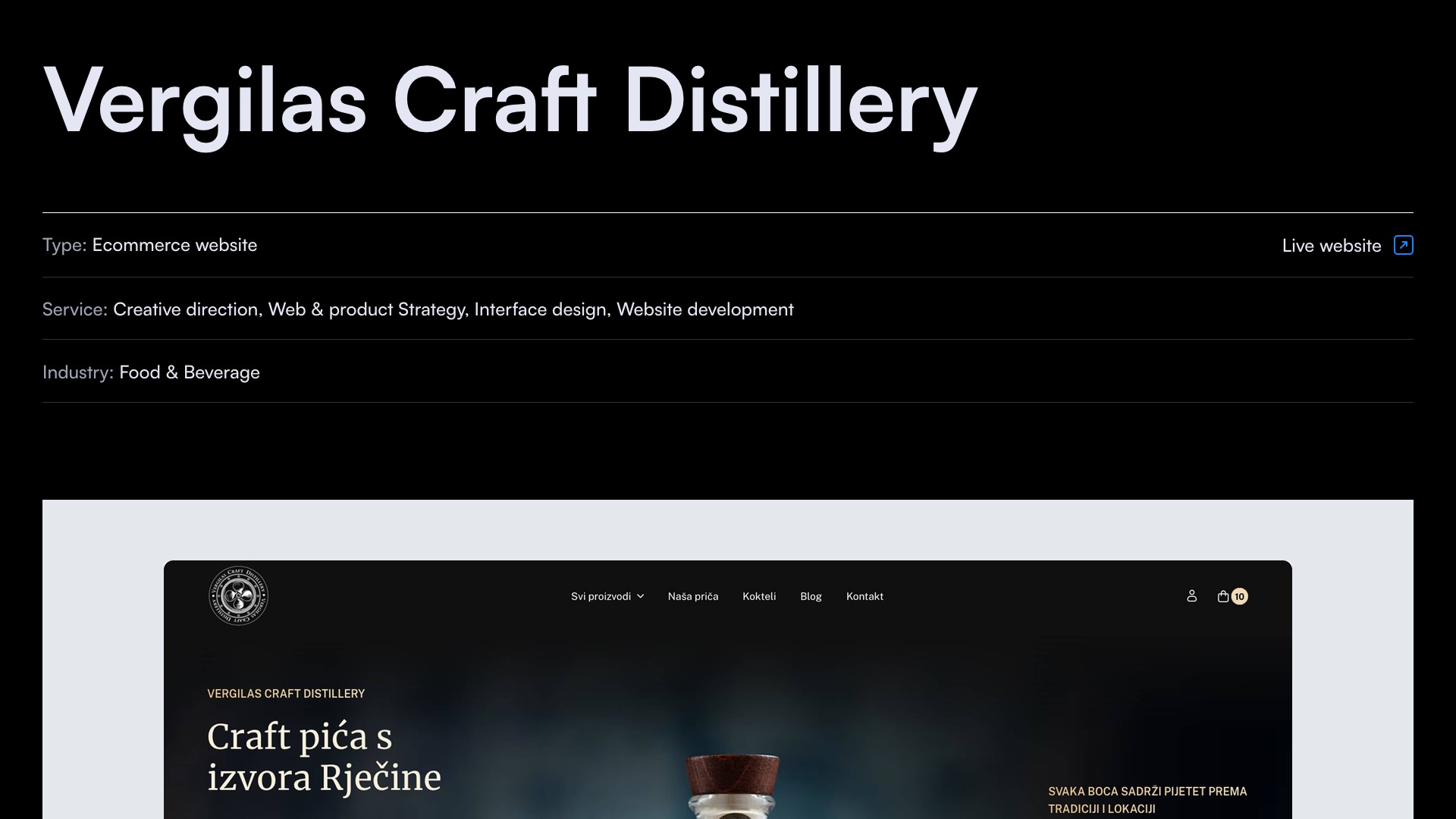The height and width of the screenshot is (819, 1456).
Task: Open the Kontakt menu item
Action: click(864, 596)
